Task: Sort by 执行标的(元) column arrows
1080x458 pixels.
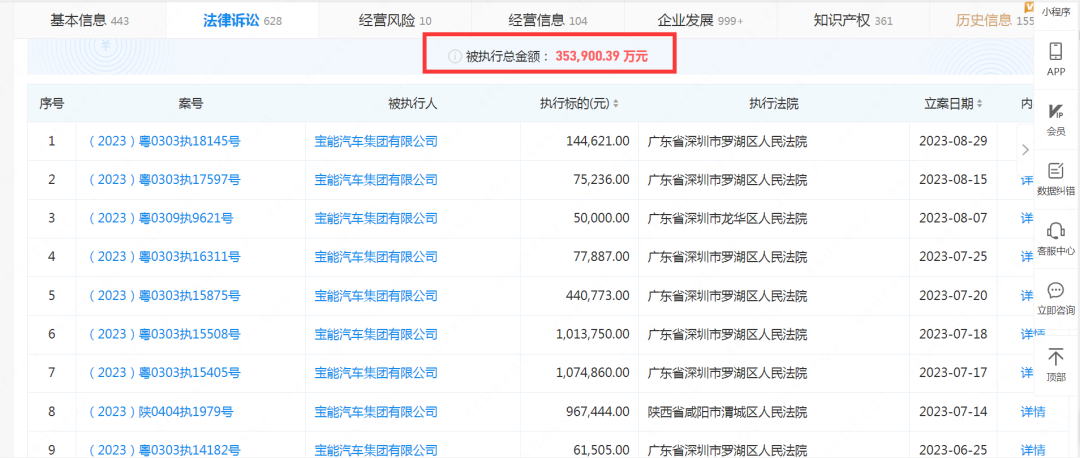Action: [616, 104]
